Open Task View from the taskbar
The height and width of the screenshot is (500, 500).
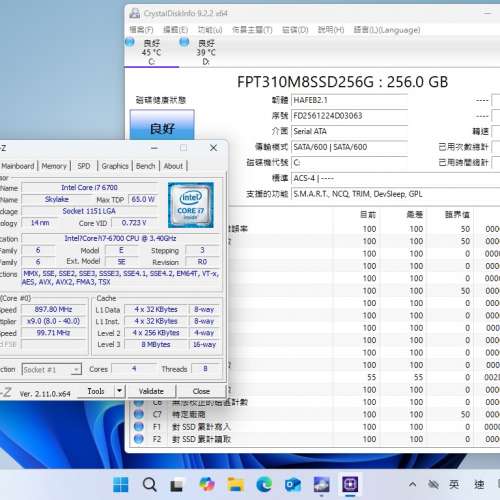coord(177,485)
